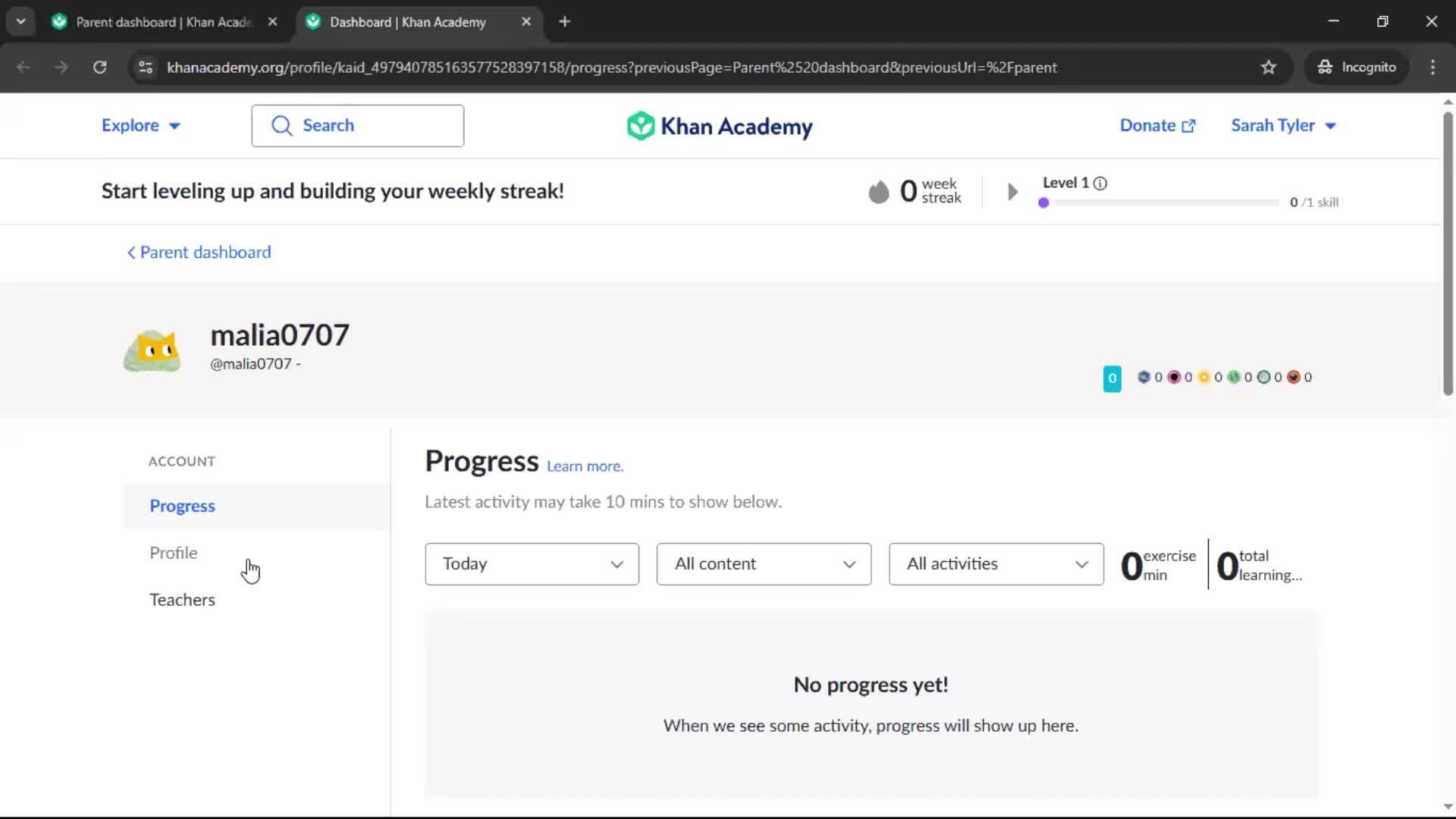Open Profile in the account sidebar
Screen dimensions: 1456x819
pyautogui.click(x=257, y=553)
